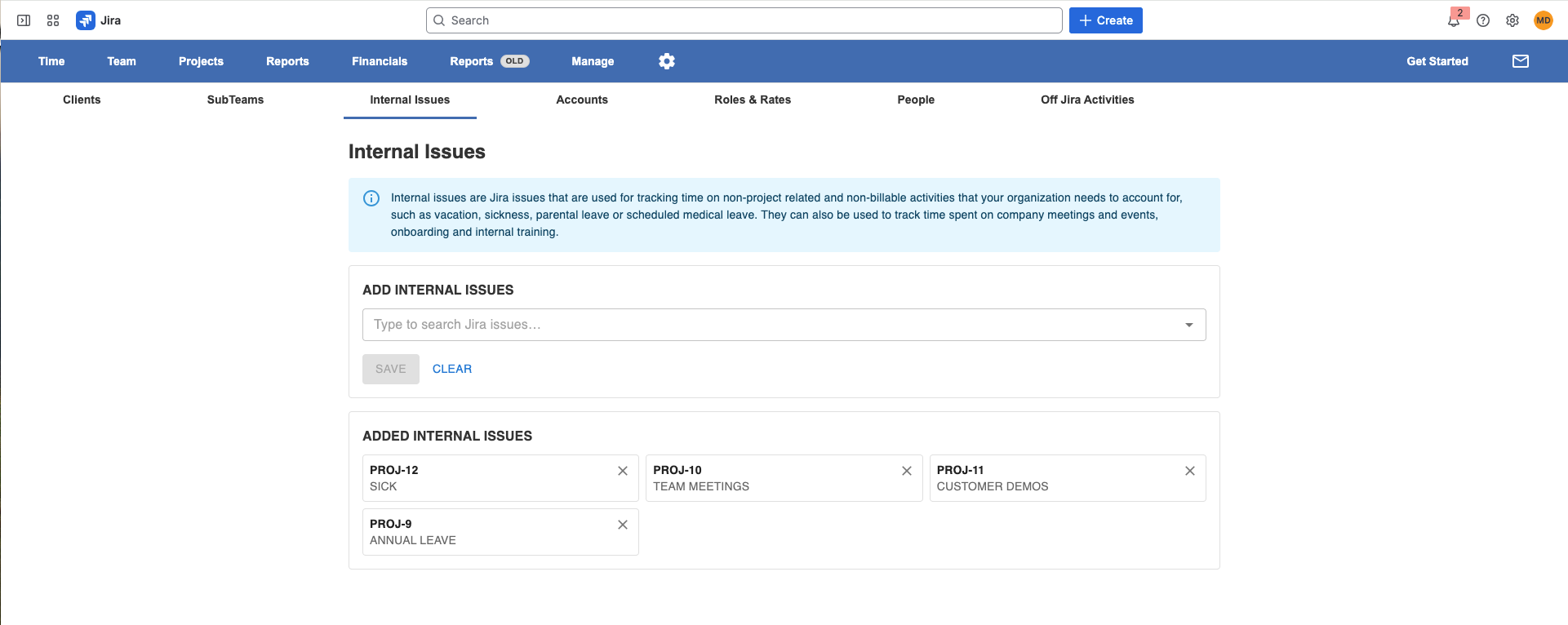Click the info icon in the blue notice
This screenshot has height=625, width=1568.
[371, 198]
